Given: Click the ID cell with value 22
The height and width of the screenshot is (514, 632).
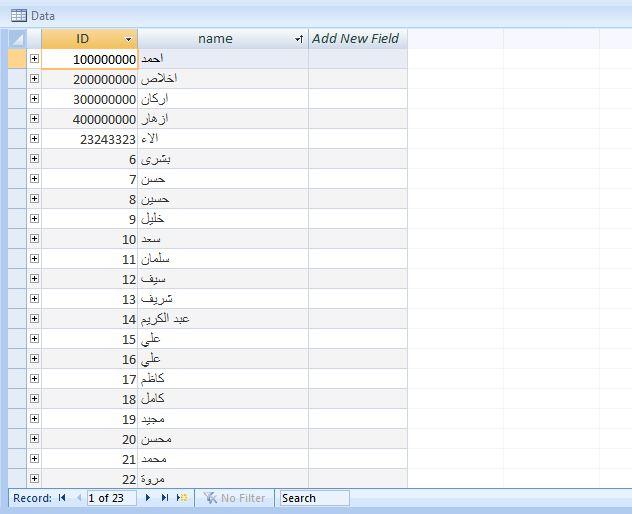Looking at the screenshot, I should 89,479.
